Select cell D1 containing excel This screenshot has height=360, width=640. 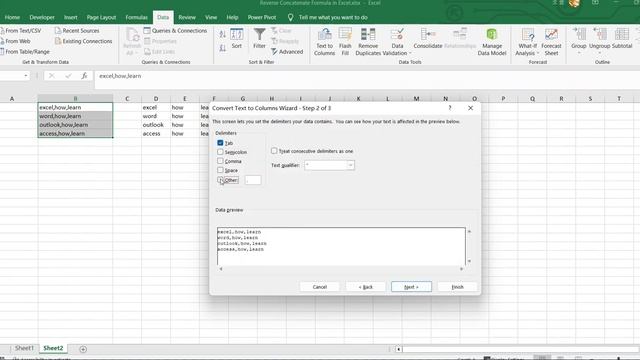click(156, 107)
